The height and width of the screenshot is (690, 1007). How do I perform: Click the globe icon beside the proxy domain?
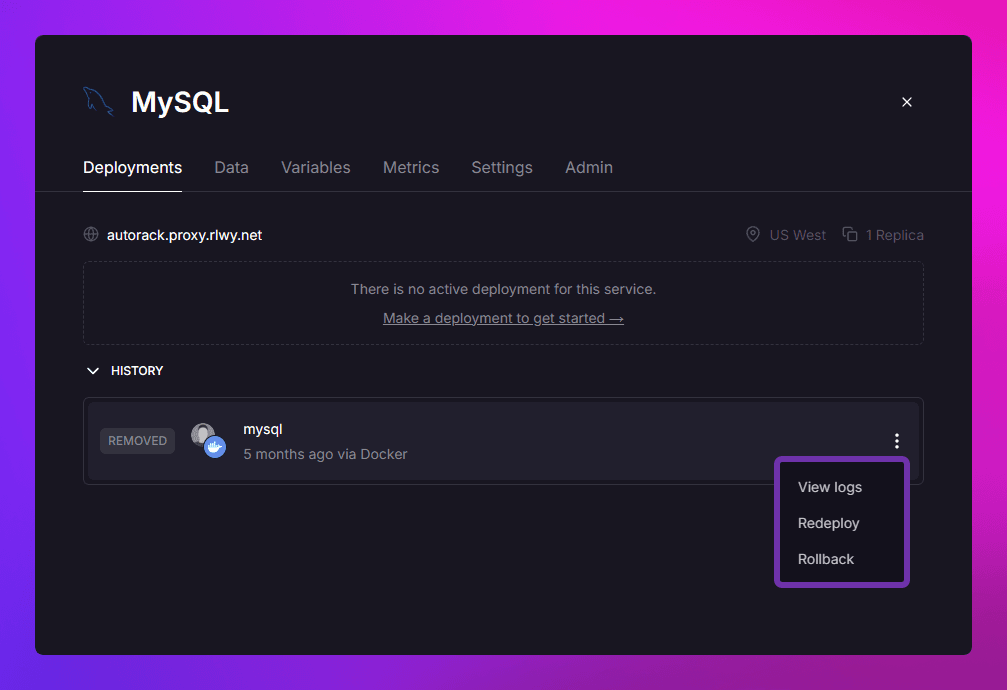[x=91, y=235]
